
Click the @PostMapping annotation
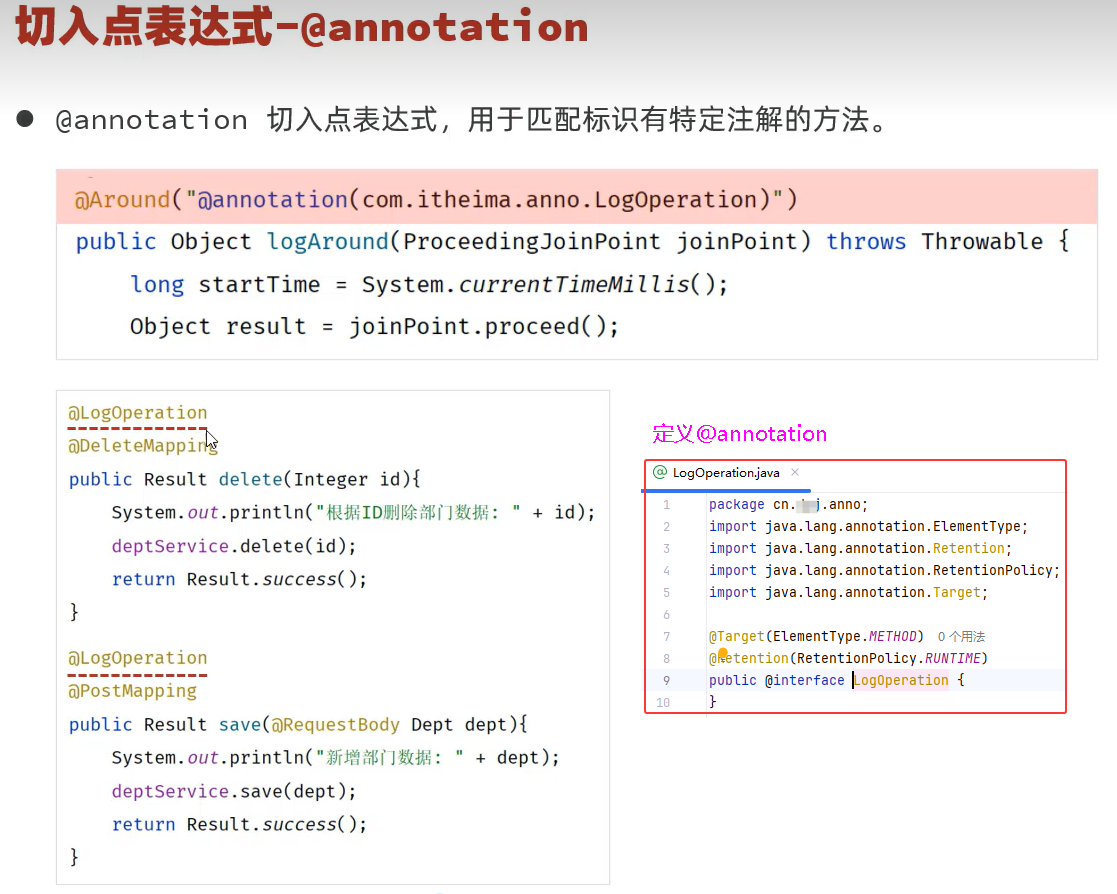[x=132, y=691]
